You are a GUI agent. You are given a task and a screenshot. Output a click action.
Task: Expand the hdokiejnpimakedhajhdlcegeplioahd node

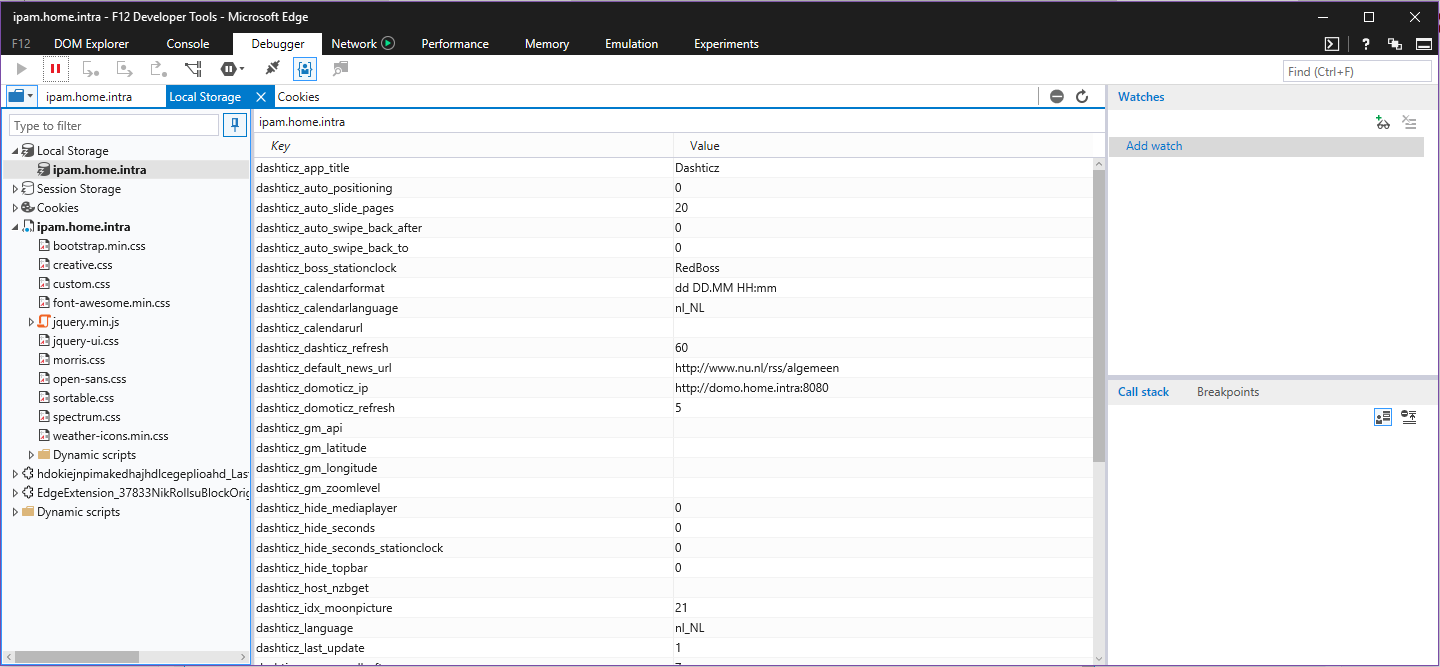15,474
